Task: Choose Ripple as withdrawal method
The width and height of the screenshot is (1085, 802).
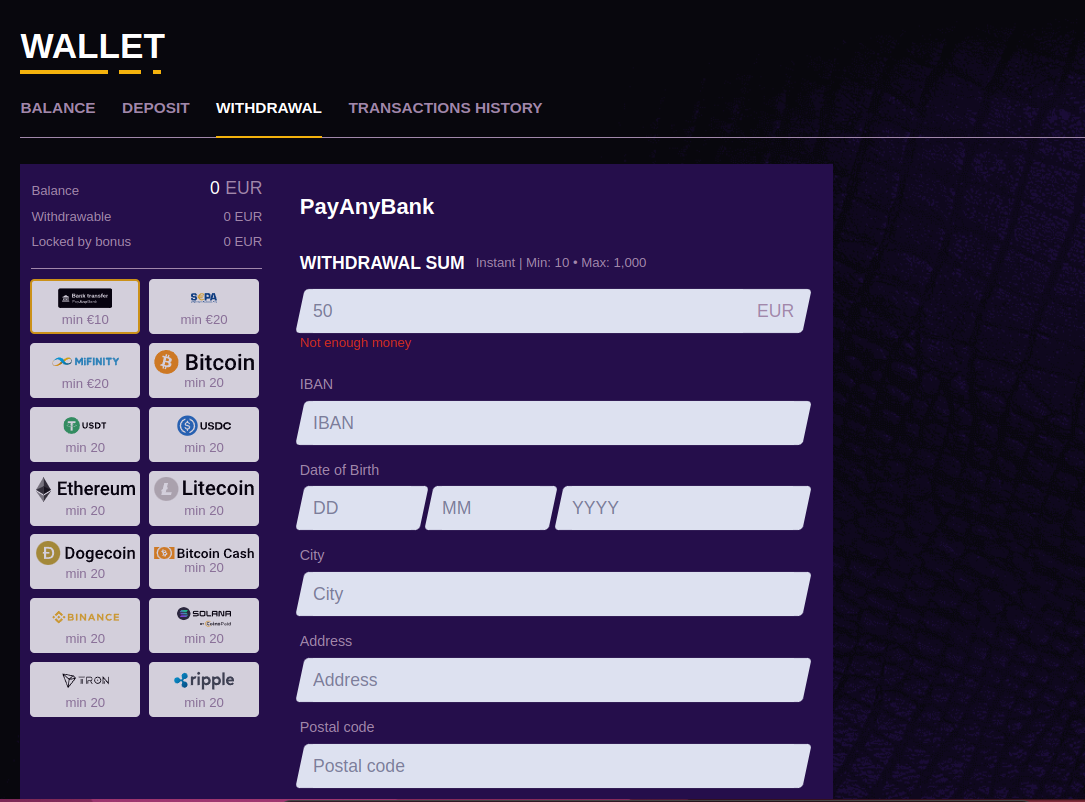Action: (x=204, y=689)
